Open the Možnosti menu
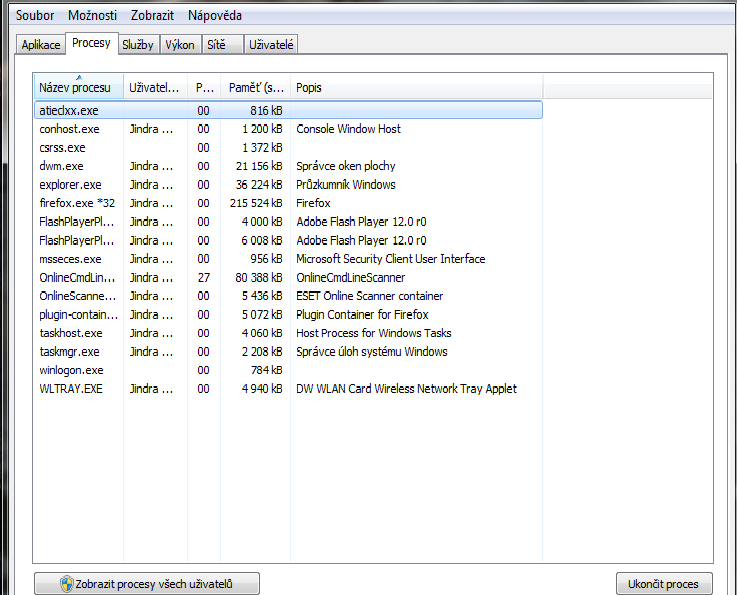This screenshot has width=737, height=595. pyautogui.click(x=93, y=16)
